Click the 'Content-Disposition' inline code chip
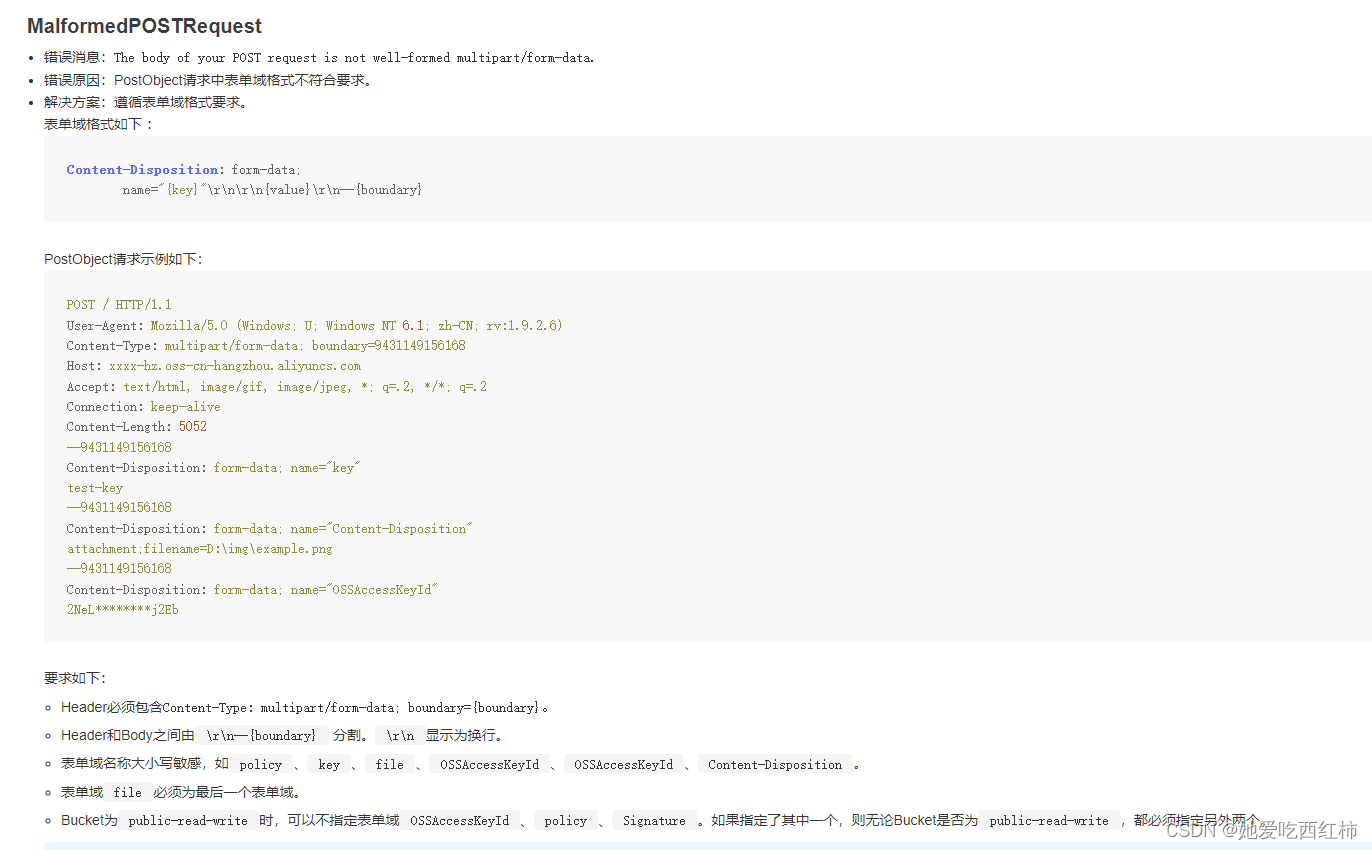This screenshot has height=850, width=1372. tap(775, 764)
